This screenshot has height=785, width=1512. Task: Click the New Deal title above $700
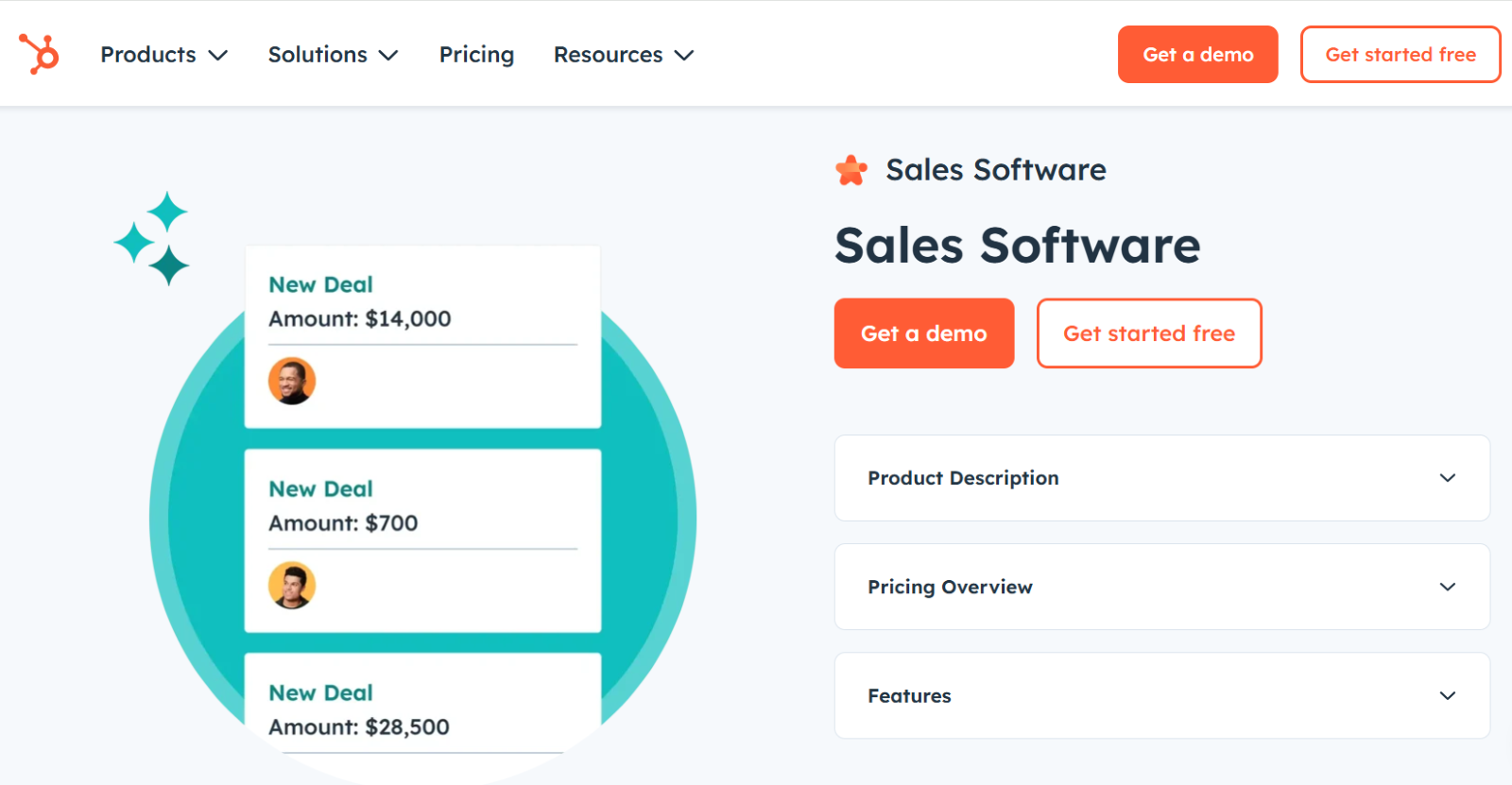pos(320,488)
